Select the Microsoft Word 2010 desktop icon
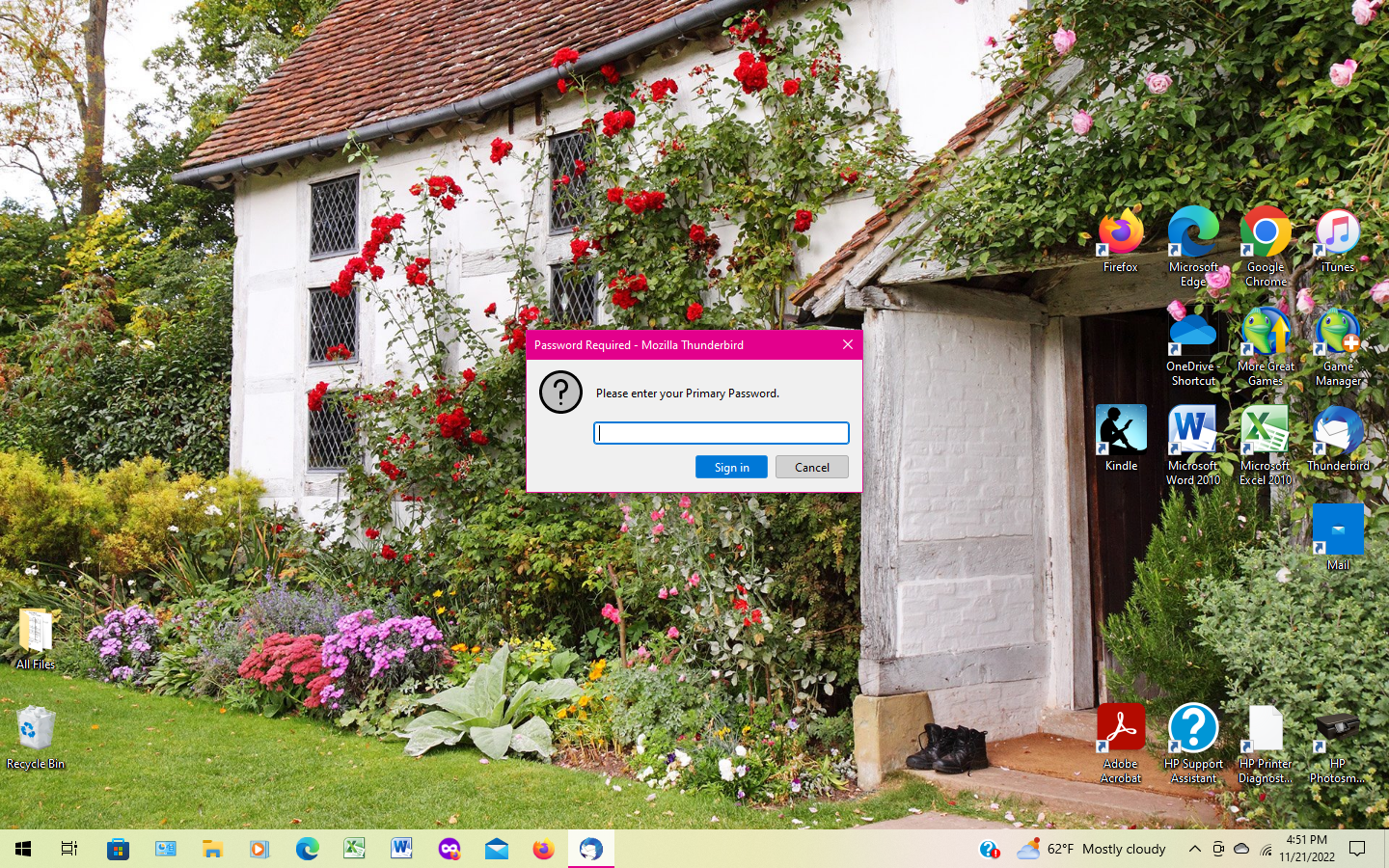1389x868 pixels. [1193, 446]
